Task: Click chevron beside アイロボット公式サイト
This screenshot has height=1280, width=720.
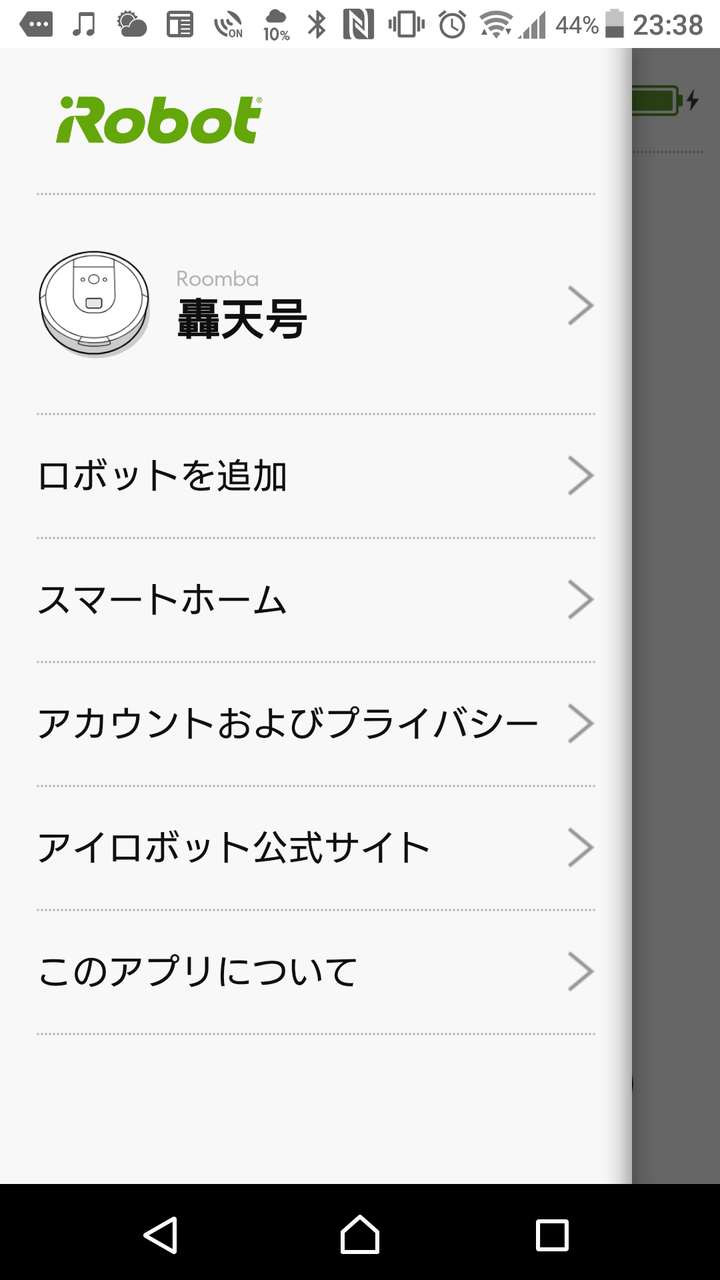Action: click(x=581, y=848)
